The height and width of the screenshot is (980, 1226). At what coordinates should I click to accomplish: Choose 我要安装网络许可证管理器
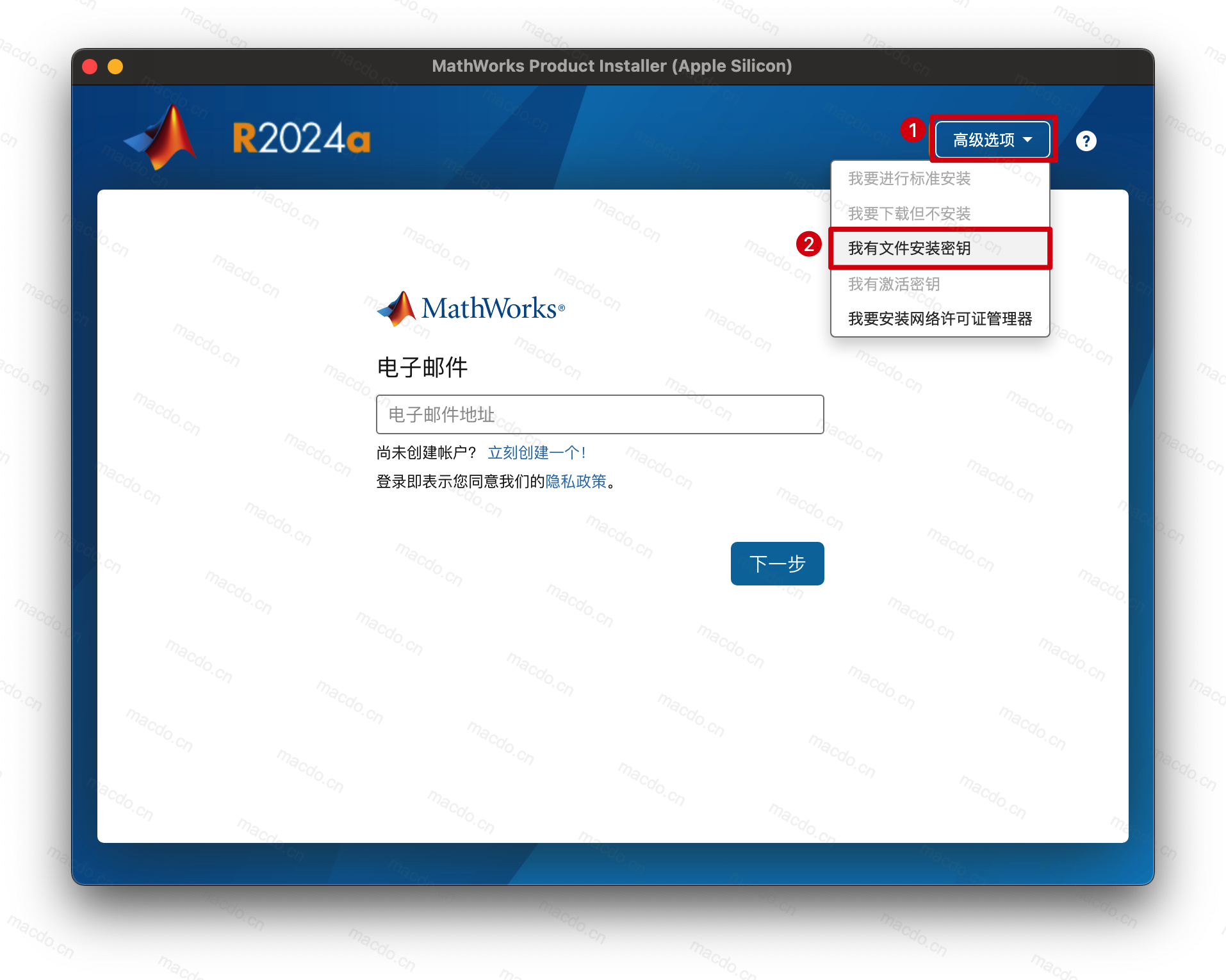940,319
